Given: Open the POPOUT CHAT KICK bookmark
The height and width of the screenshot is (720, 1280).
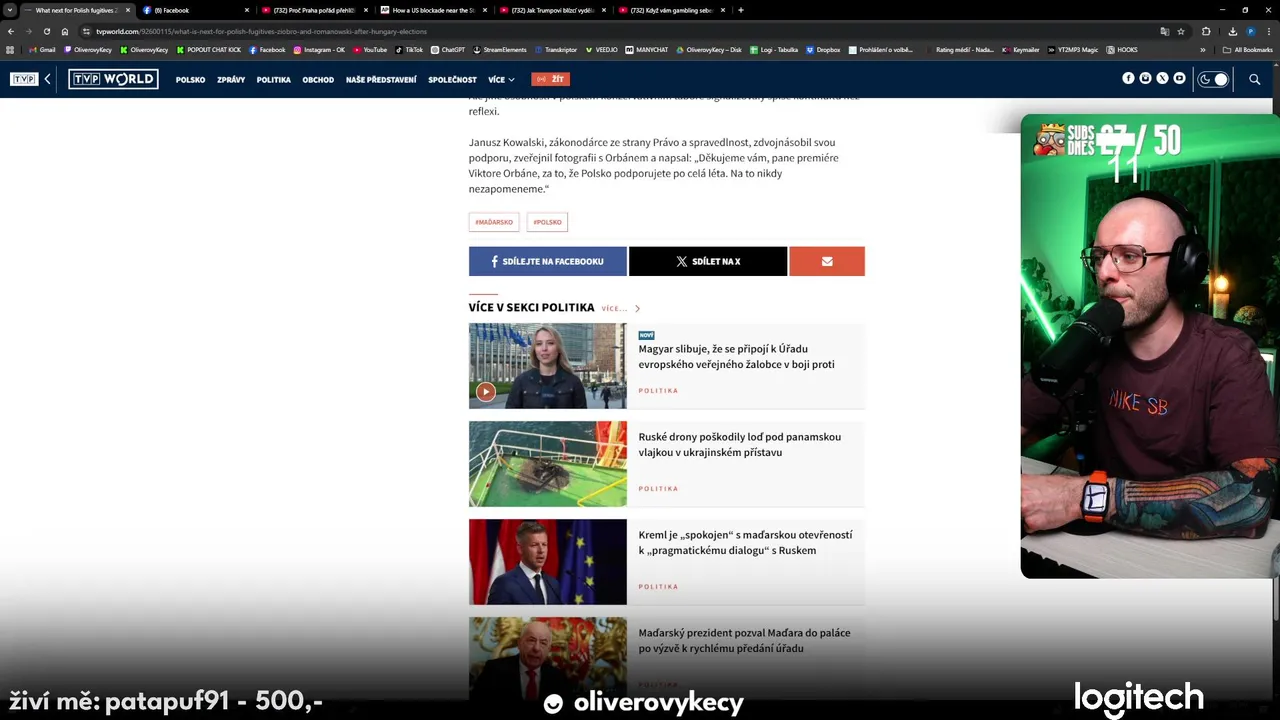Looking at the screenshot, I should (x=209, y=49).
